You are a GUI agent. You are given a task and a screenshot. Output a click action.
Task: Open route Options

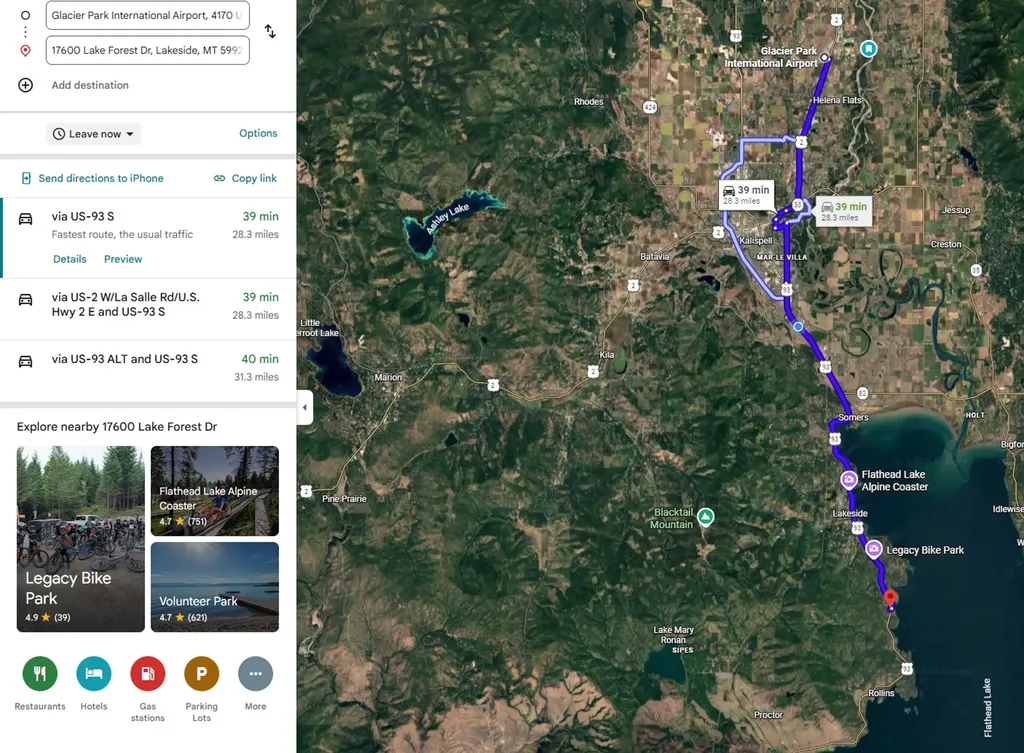(x=258, y=133)
